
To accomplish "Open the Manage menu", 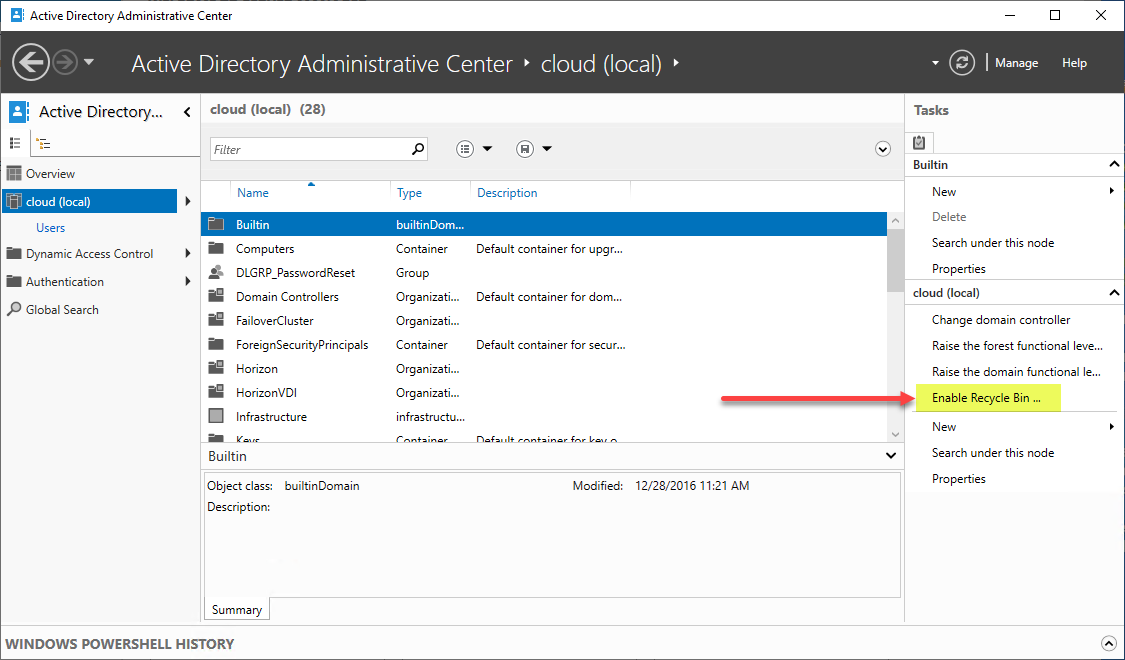I will click(1017, 63).
